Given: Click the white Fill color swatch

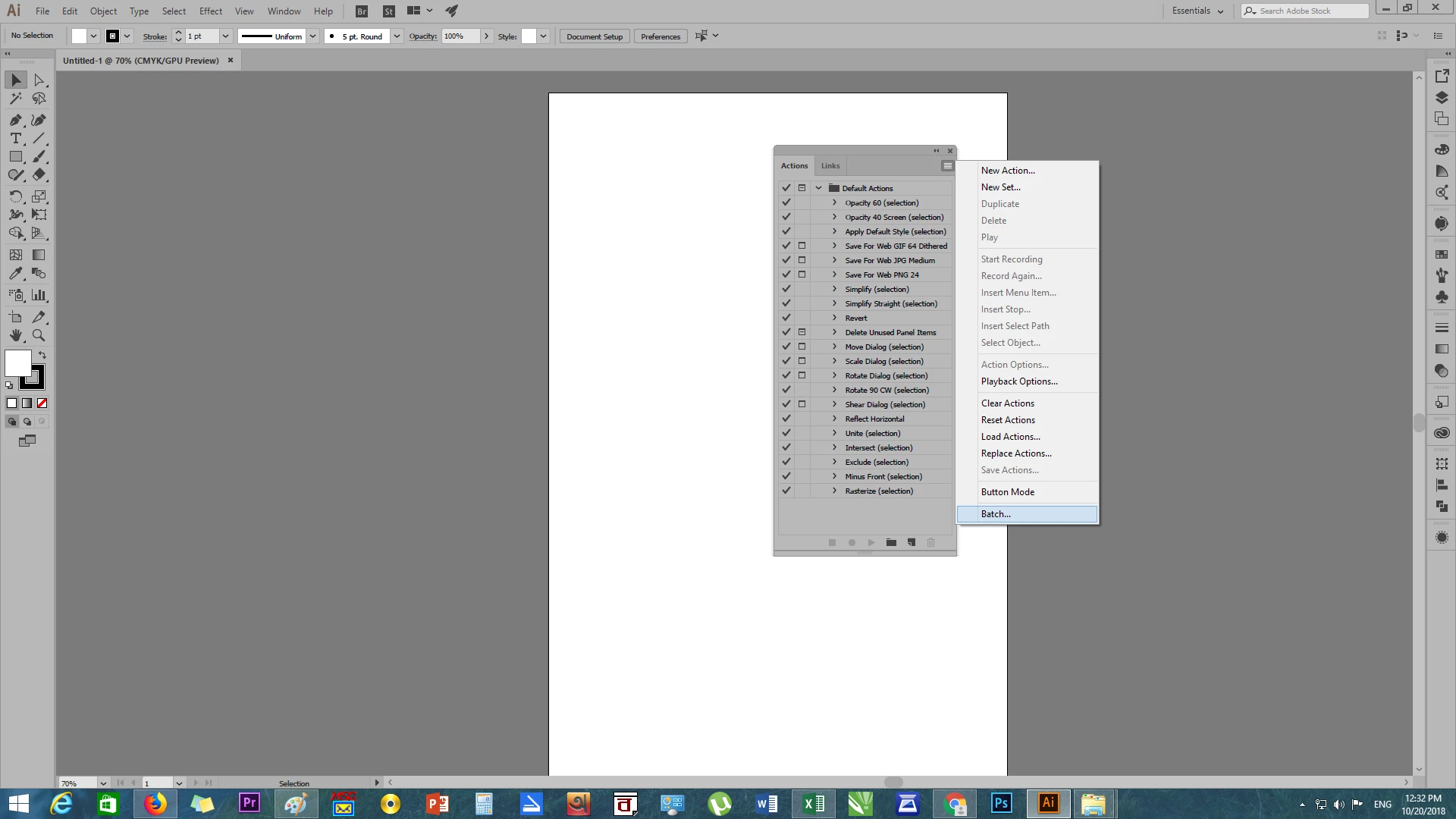Looking at the screenshot, I should pos(18,363).
